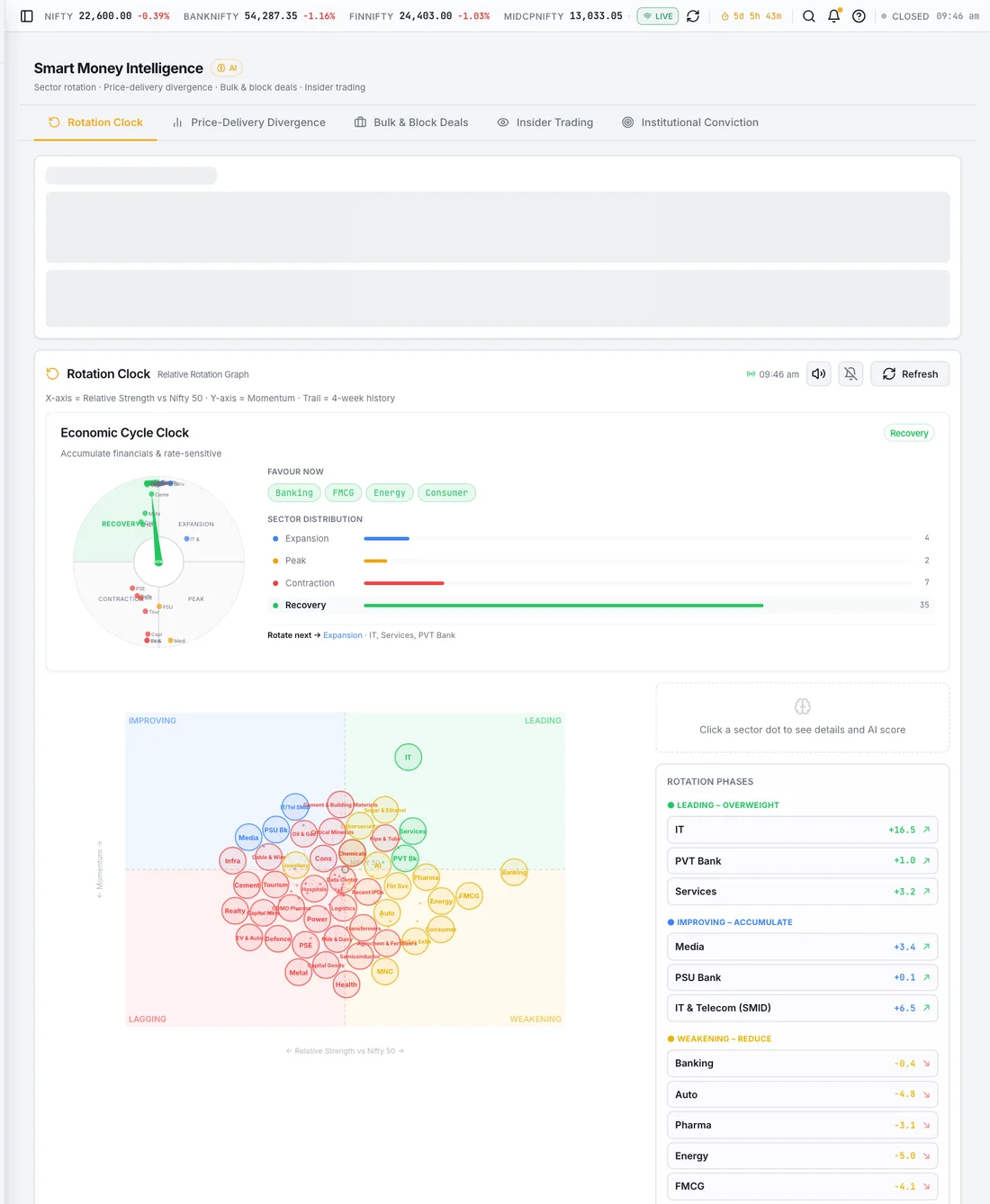Open the search magnifier icon

pyautogui.click(x=809, y=16)
